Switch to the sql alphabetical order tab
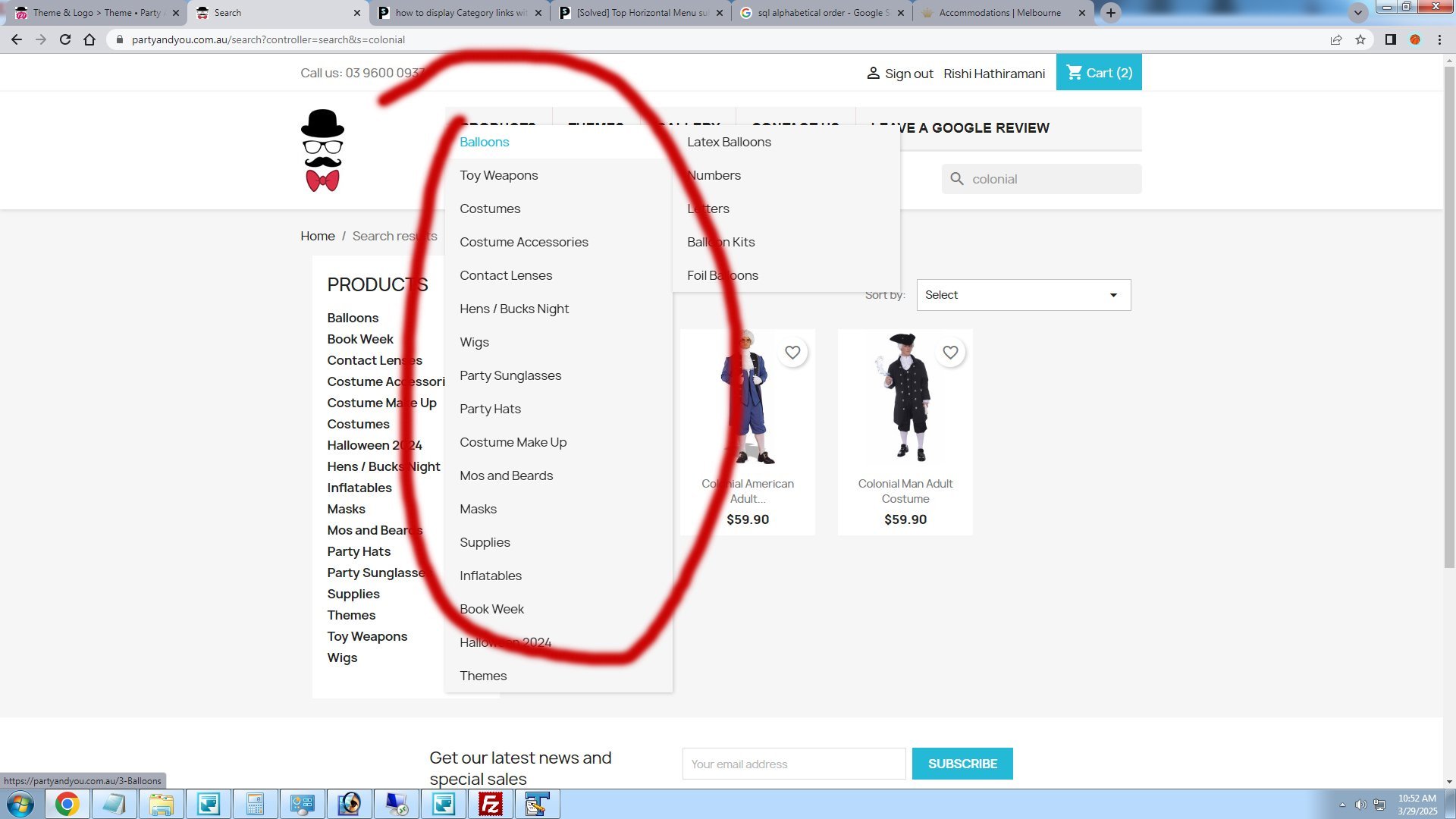The height and width of the screenshot is (819, 1456). (x=822, y=13)
